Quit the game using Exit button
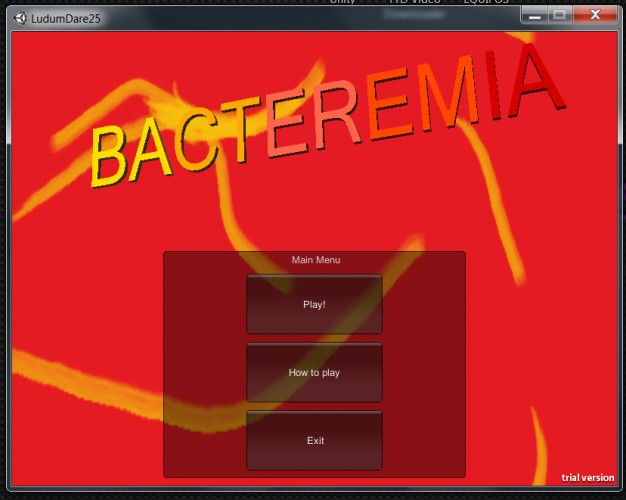626x500 pixels. pos(314,440)
